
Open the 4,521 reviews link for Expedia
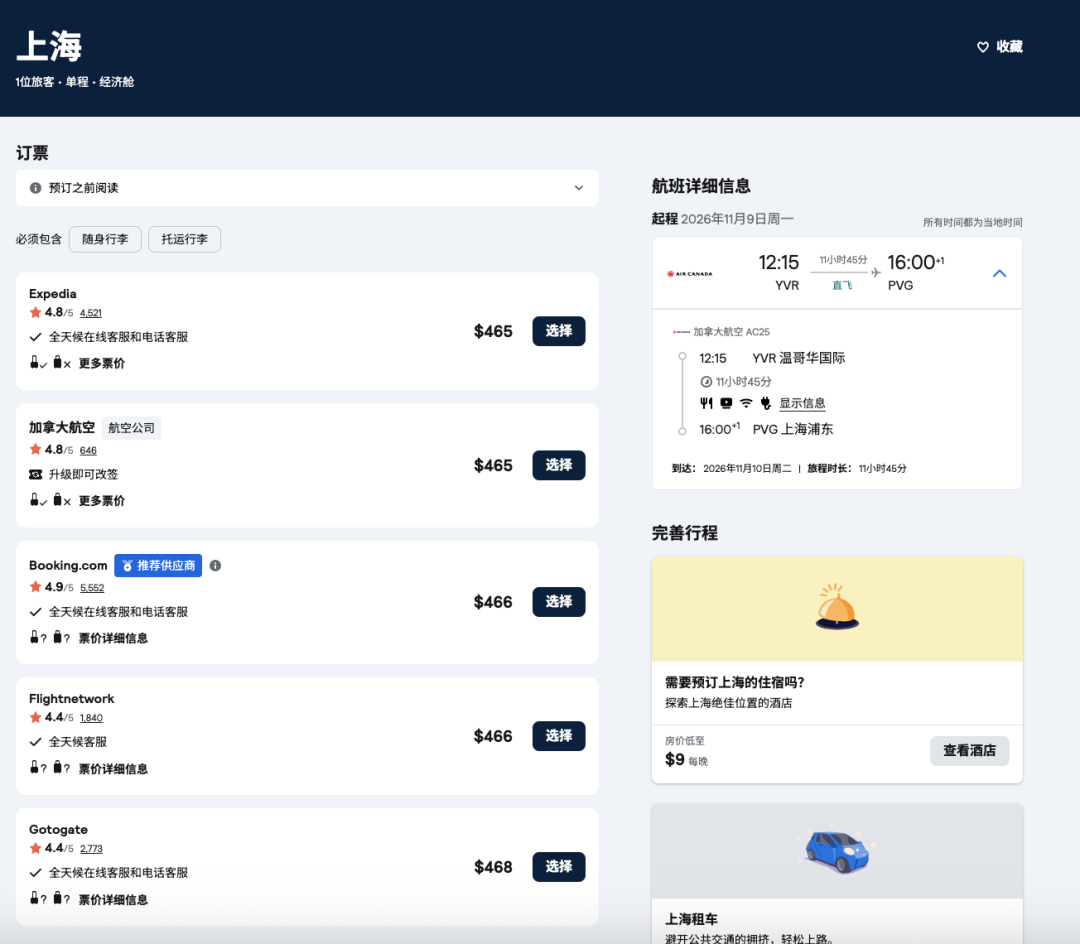(91, 313)
